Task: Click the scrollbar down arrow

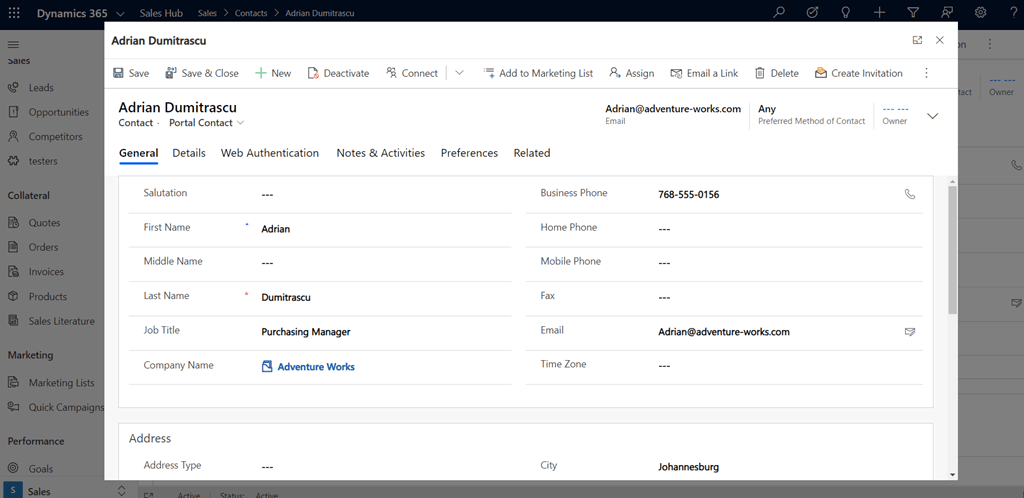Action: coord(953,475)
